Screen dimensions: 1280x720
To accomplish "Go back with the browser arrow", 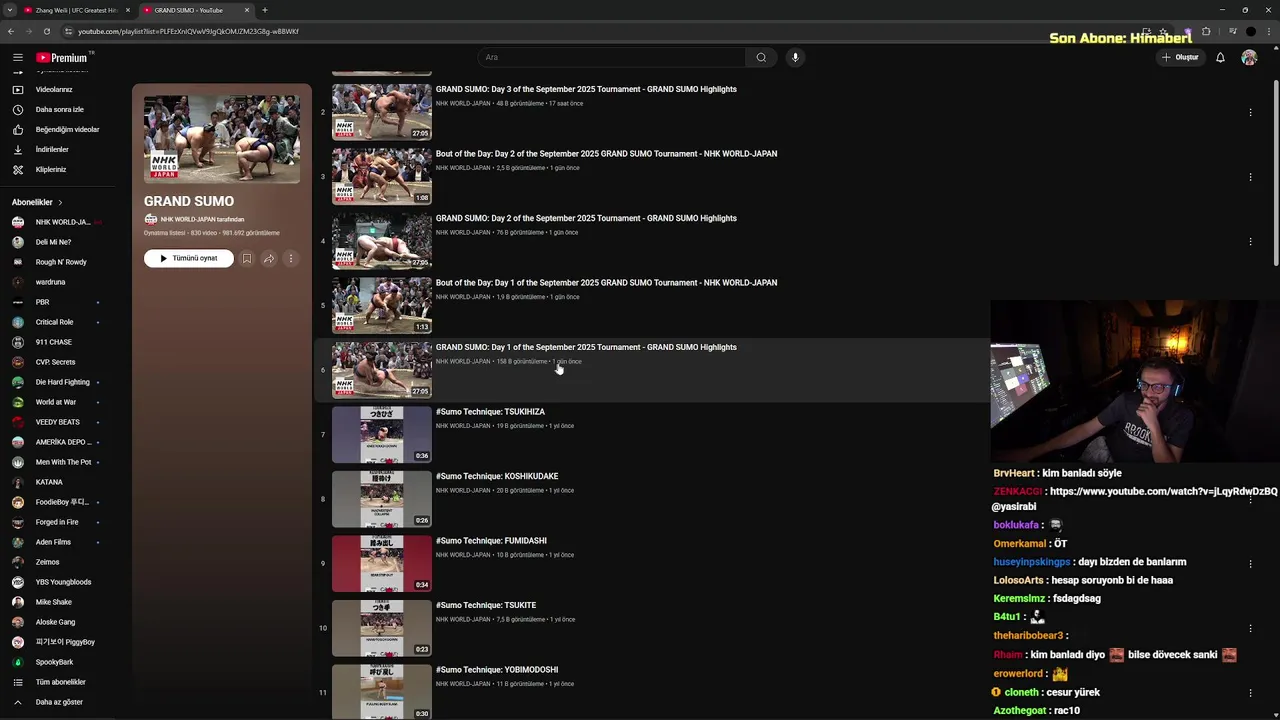I will click(x=11, y=31).
